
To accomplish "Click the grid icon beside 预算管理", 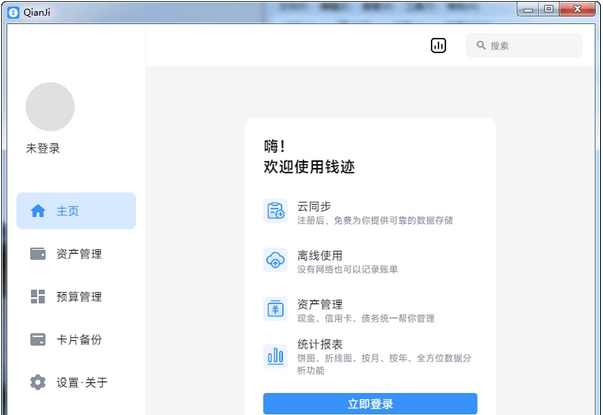I will coord(38,297).
